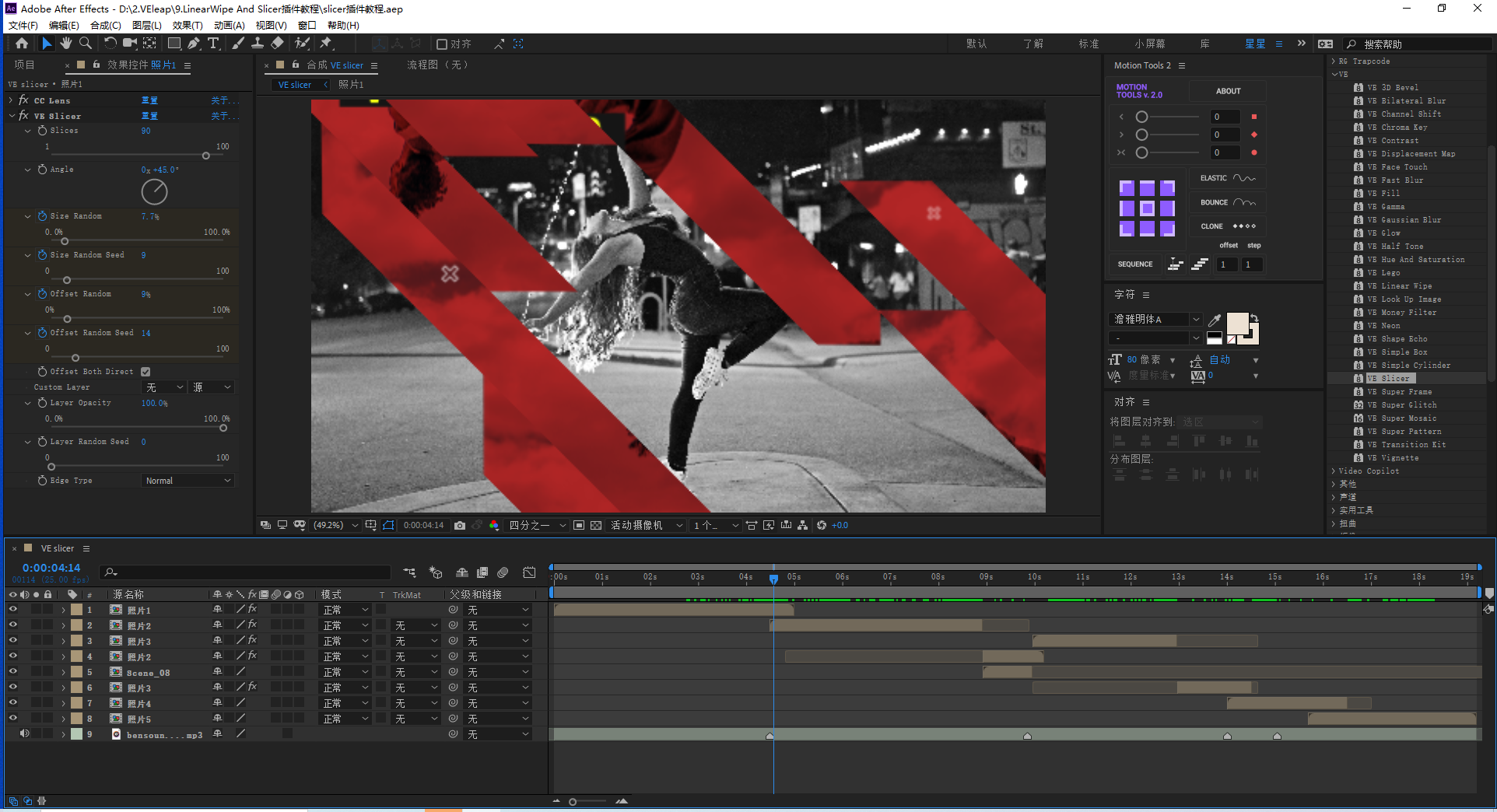Mute audio on the mp3 layer
This screenshot has height=812, width=1497.
click(24, 733)
